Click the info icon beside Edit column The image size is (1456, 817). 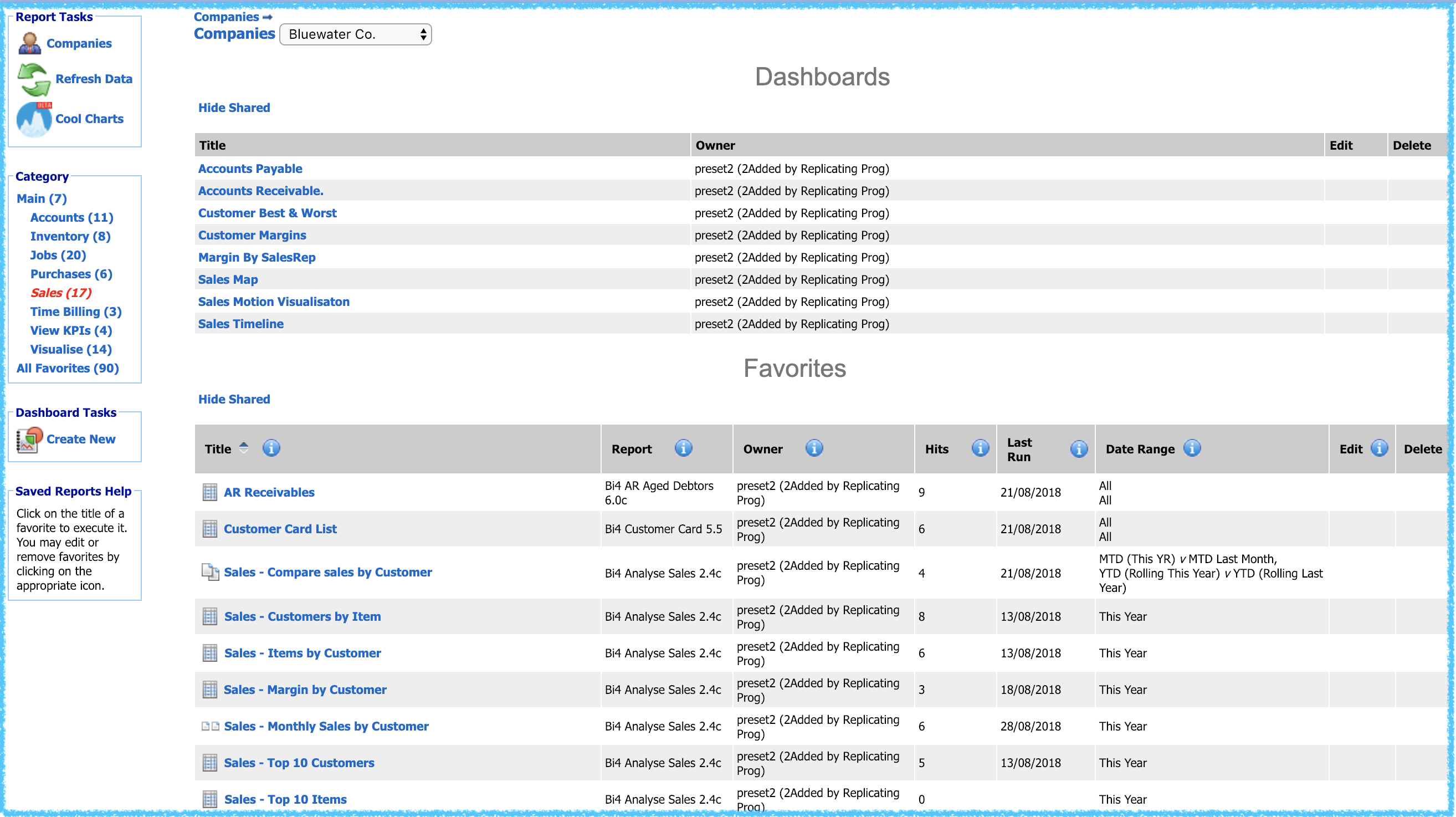point(1379,448)
